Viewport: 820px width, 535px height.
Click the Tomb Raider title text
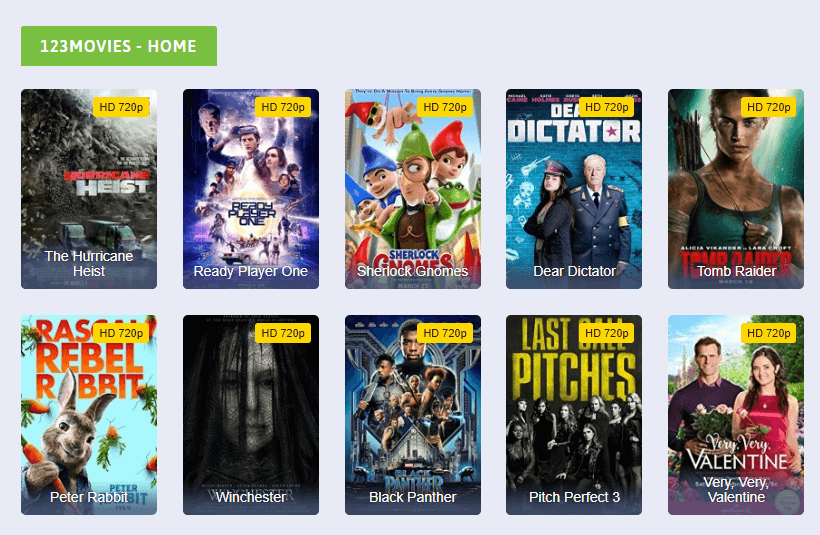click(x=736, y=271)
